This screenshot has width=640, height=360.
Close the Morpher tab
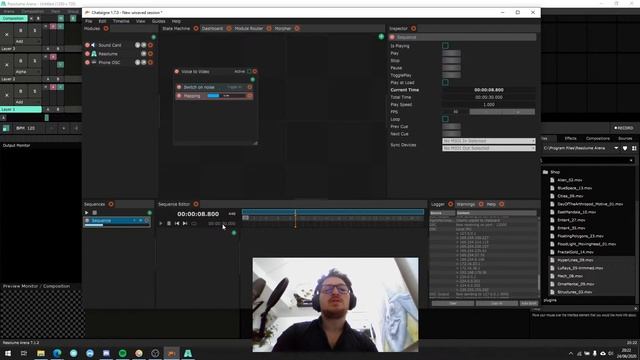[297, 29]
